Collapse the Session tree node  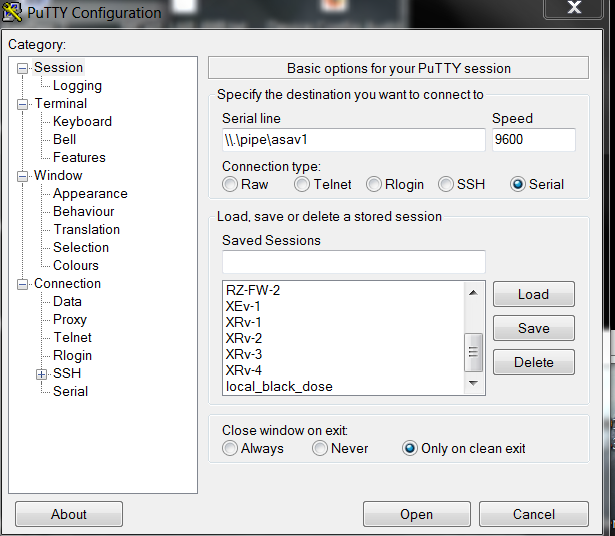(x=22, y=69)
